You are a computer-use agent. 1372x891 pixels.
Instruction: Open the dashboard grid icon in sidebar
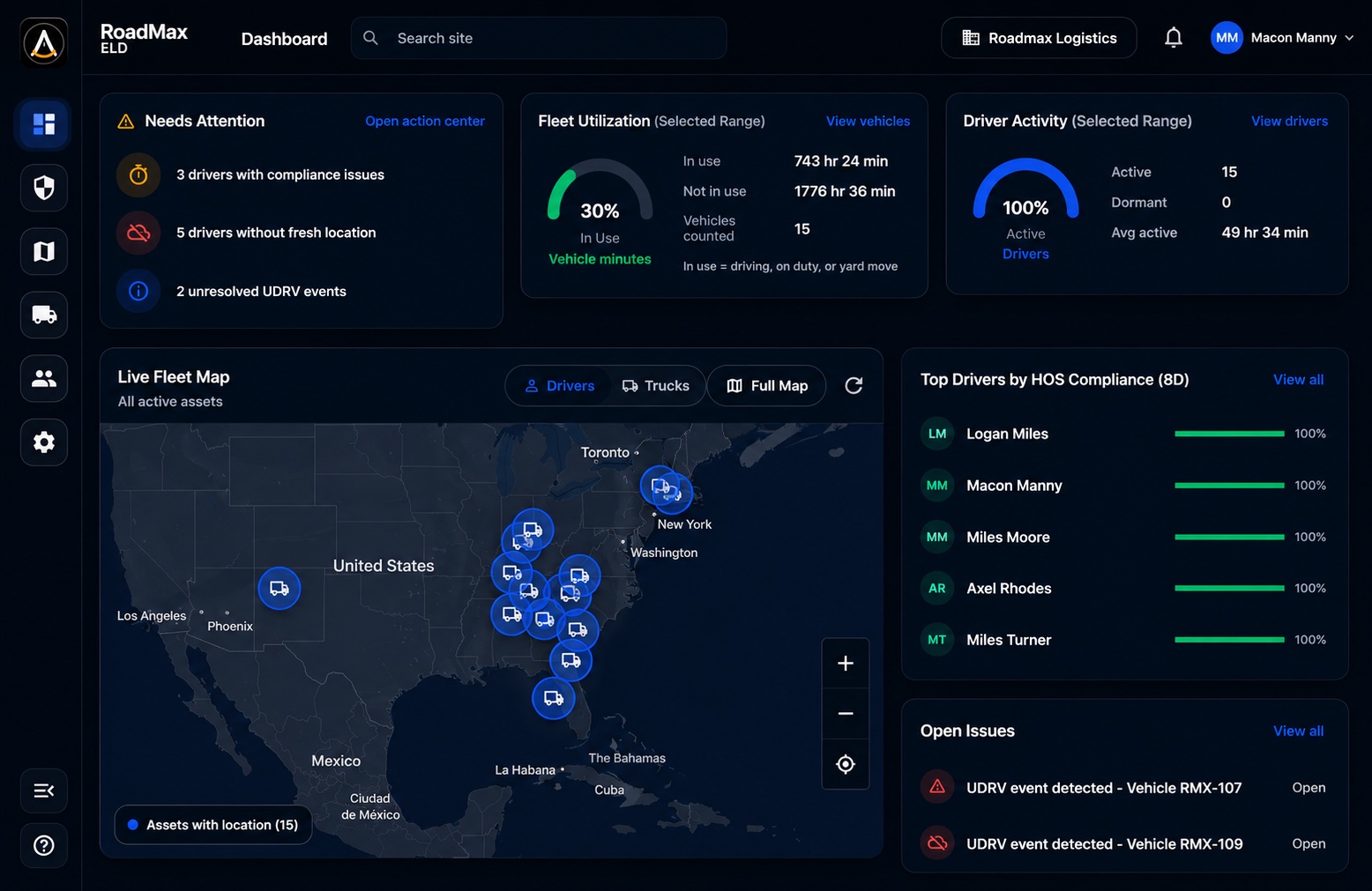[x=44, y=124]
